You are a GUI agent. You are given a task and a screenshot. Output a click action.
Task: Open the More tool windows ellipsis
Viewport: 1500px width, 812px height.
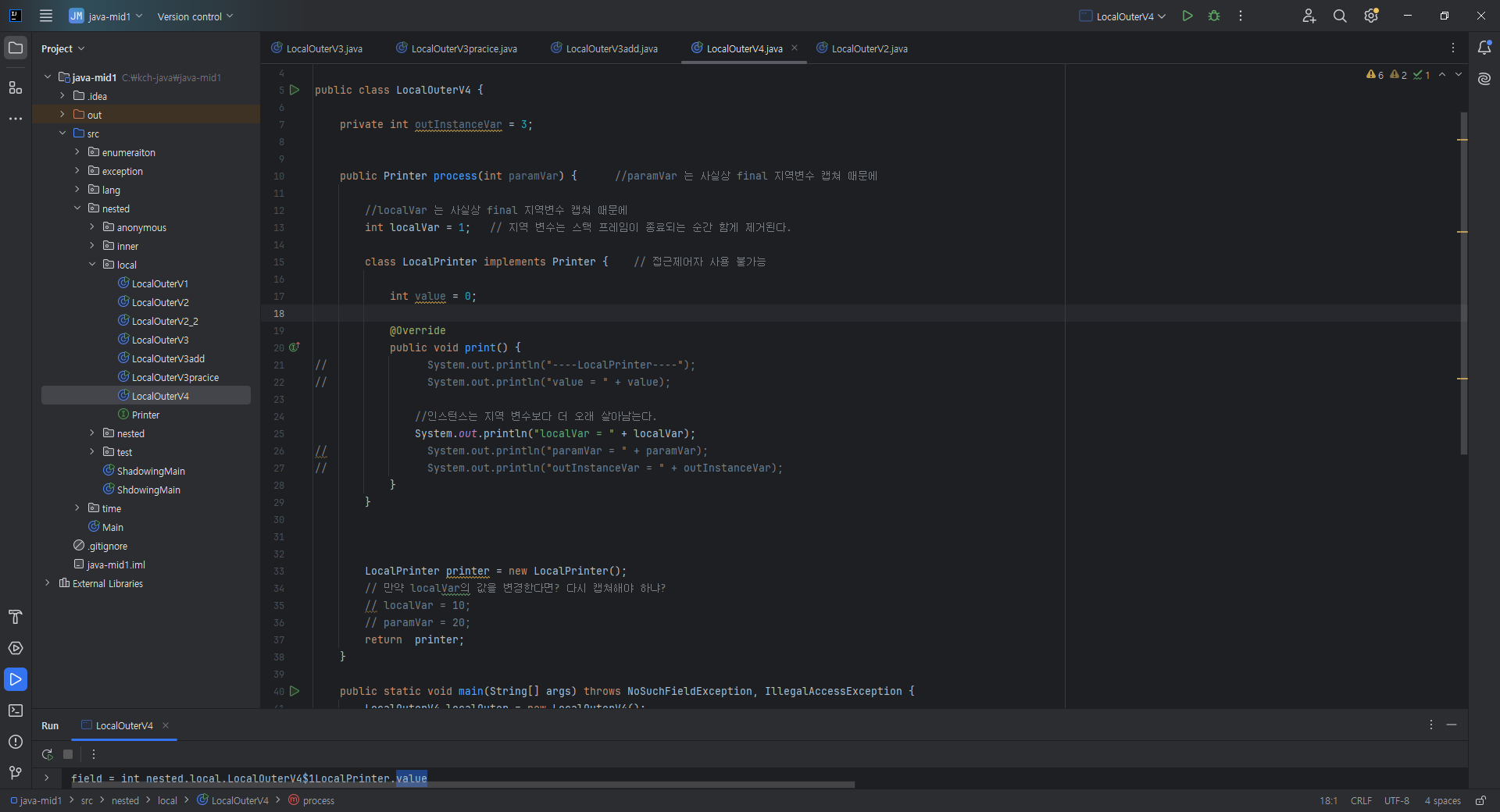pos(16,119)
